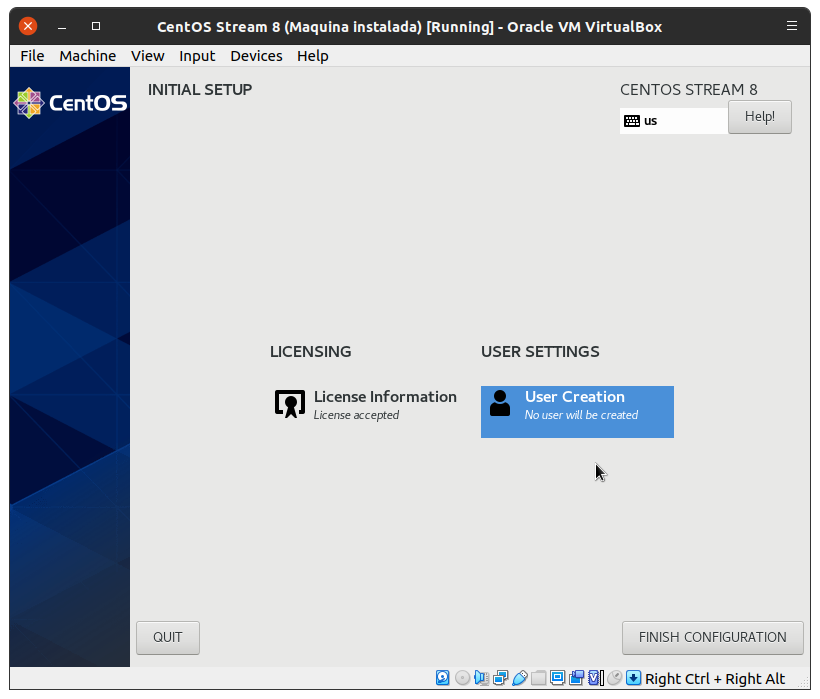Click the audio status icon

[x=481, y=678]
